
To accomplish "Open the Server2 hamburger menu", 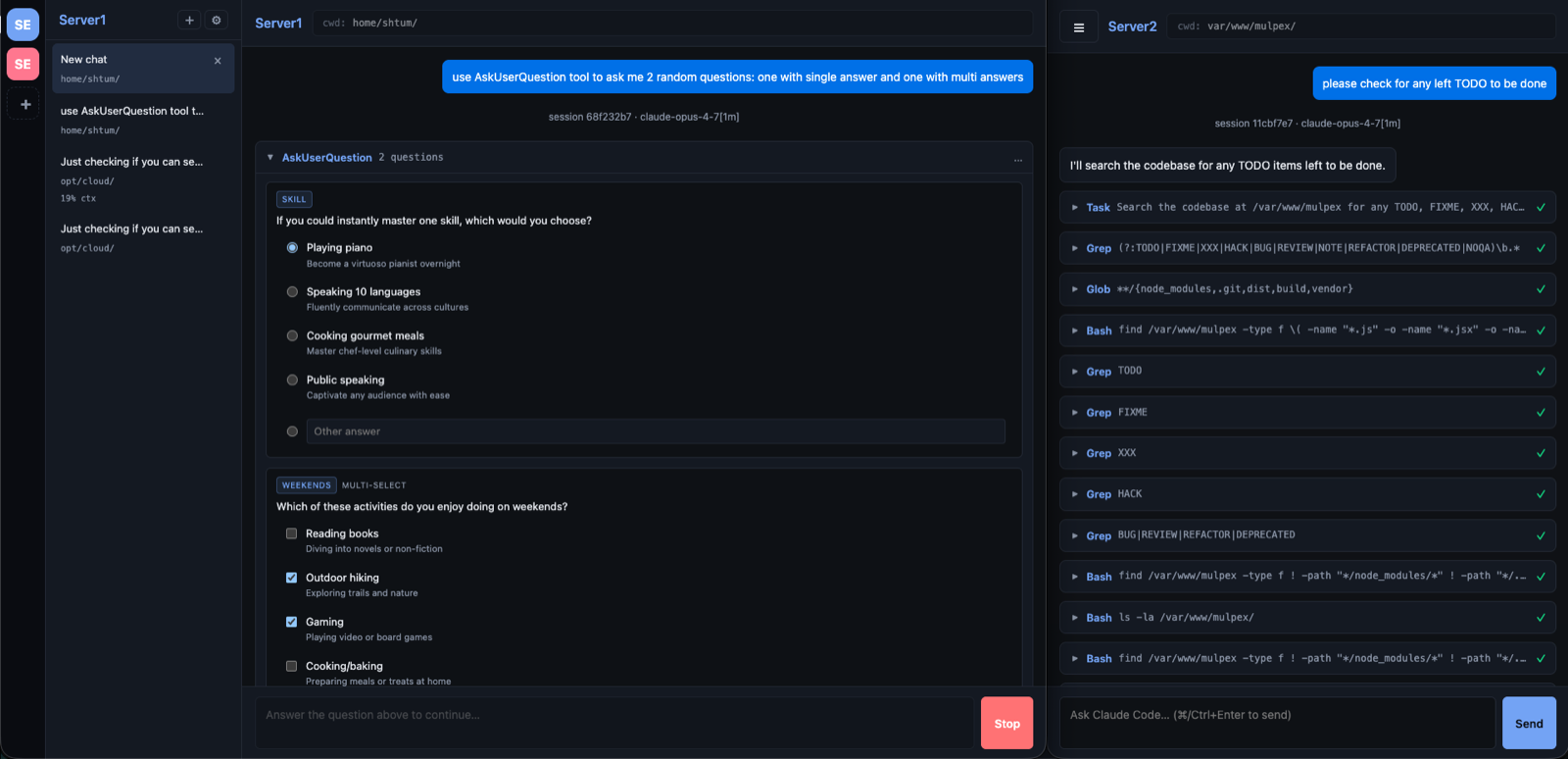I will pos(1079,27).
